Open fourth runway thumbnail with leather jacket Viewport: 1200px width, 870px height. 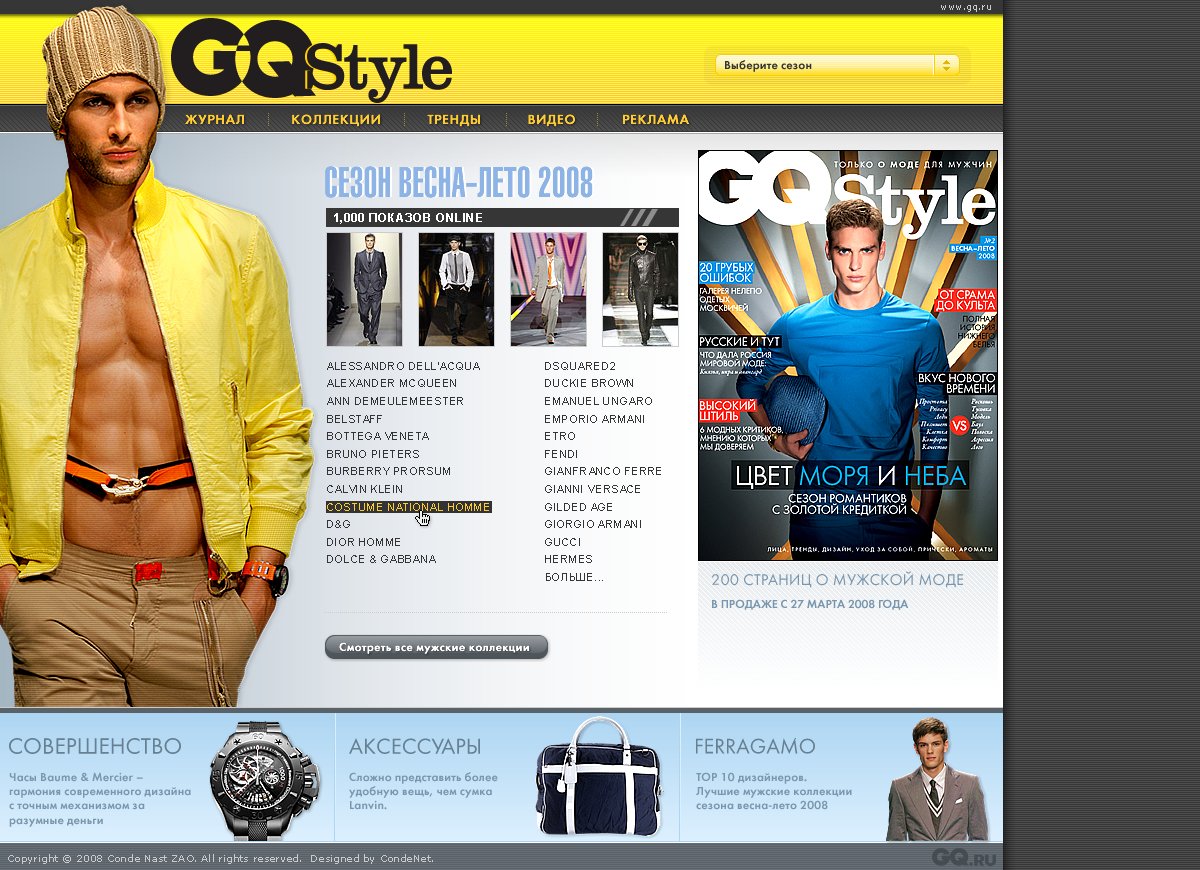pyautogui.click(x=640, y=290)
